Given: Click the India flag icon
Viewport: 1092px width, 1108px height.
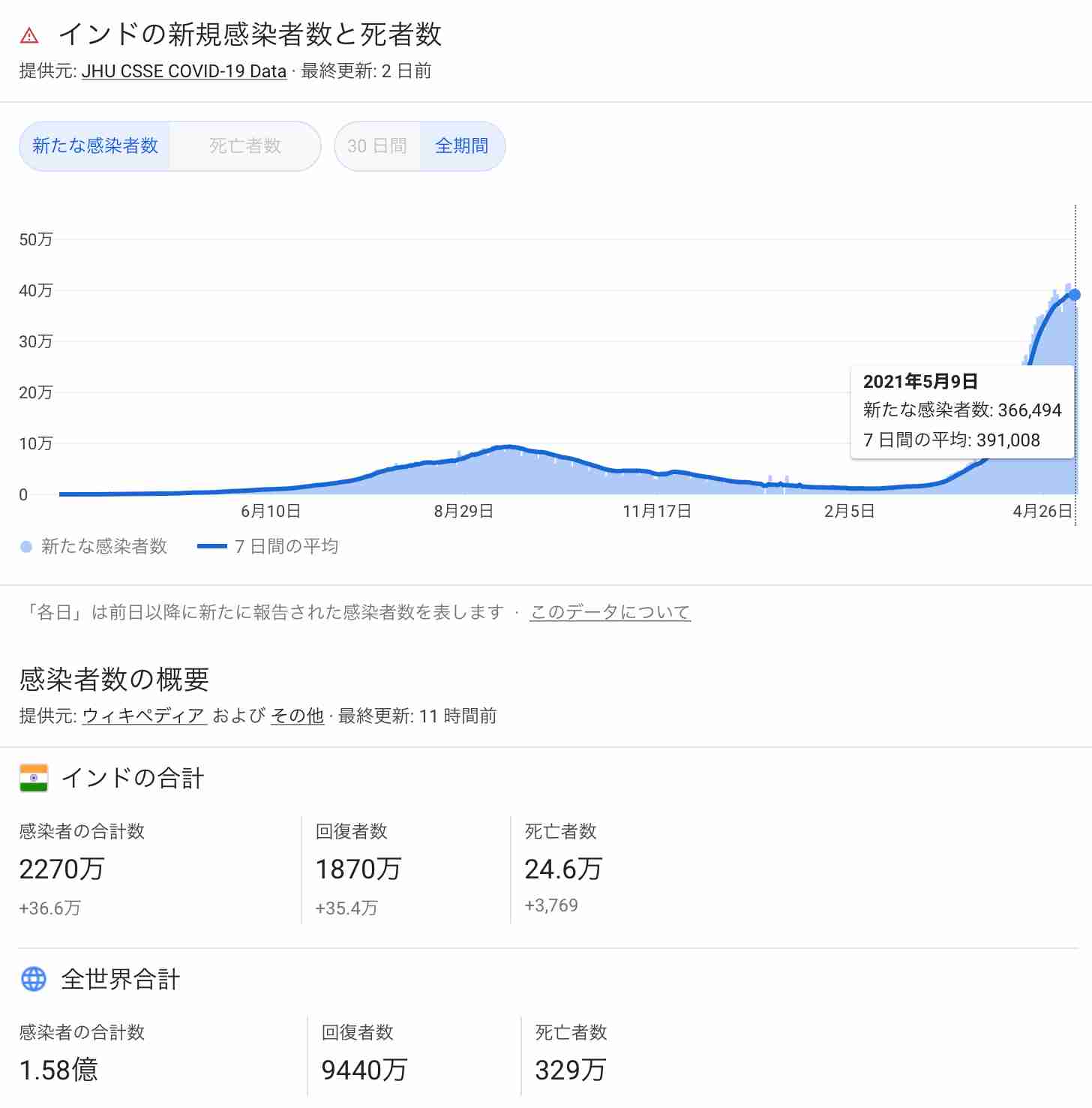Looking at the screenshot, I should (34, 778).
